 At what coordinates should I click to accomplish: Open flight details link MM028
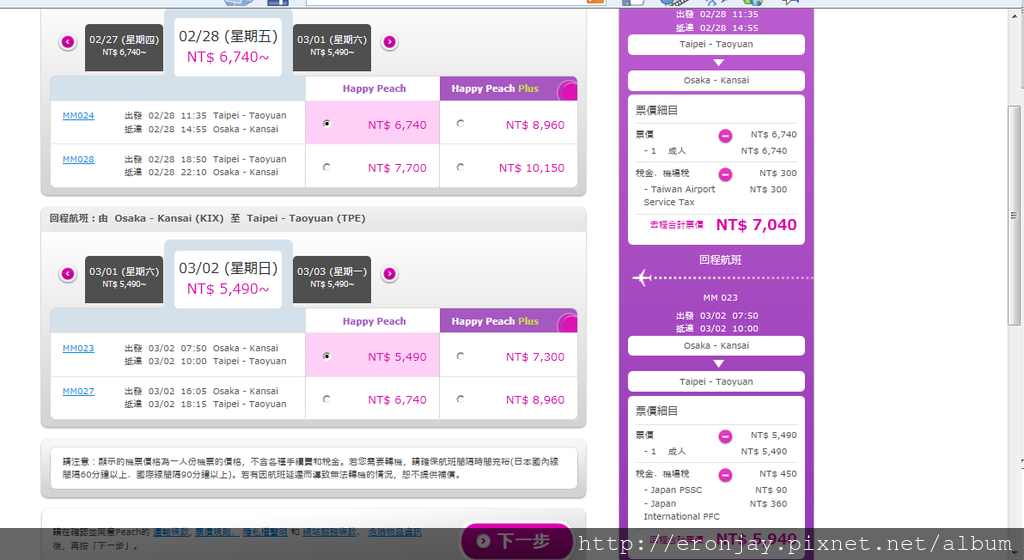[78, 159]
